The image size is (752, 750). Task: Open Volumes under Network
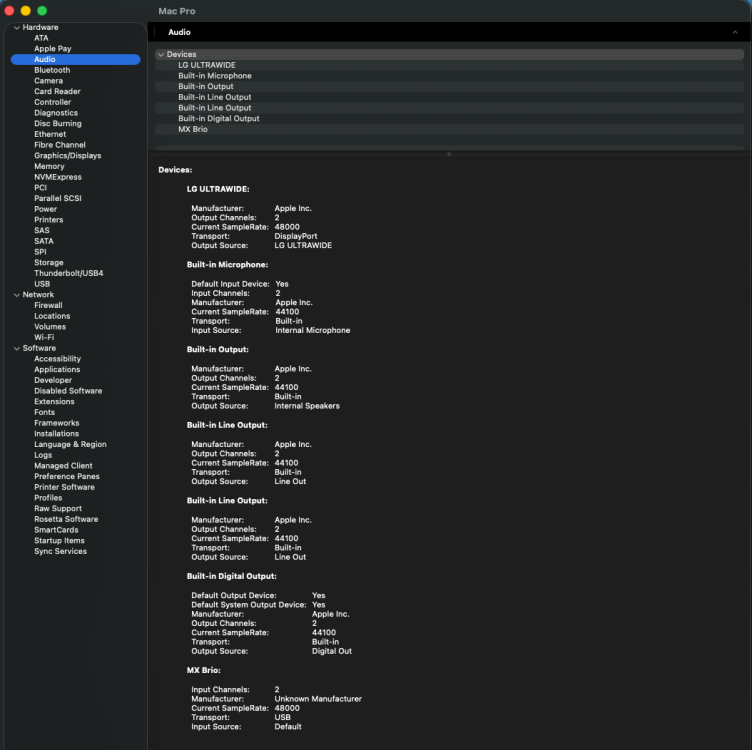(x=50, y=327)
